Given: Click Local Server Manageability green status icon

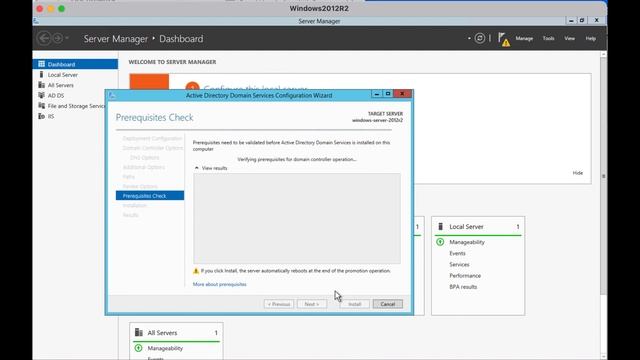Looking at the screenshot, I should pyautogui.click(x=440, y=242).
